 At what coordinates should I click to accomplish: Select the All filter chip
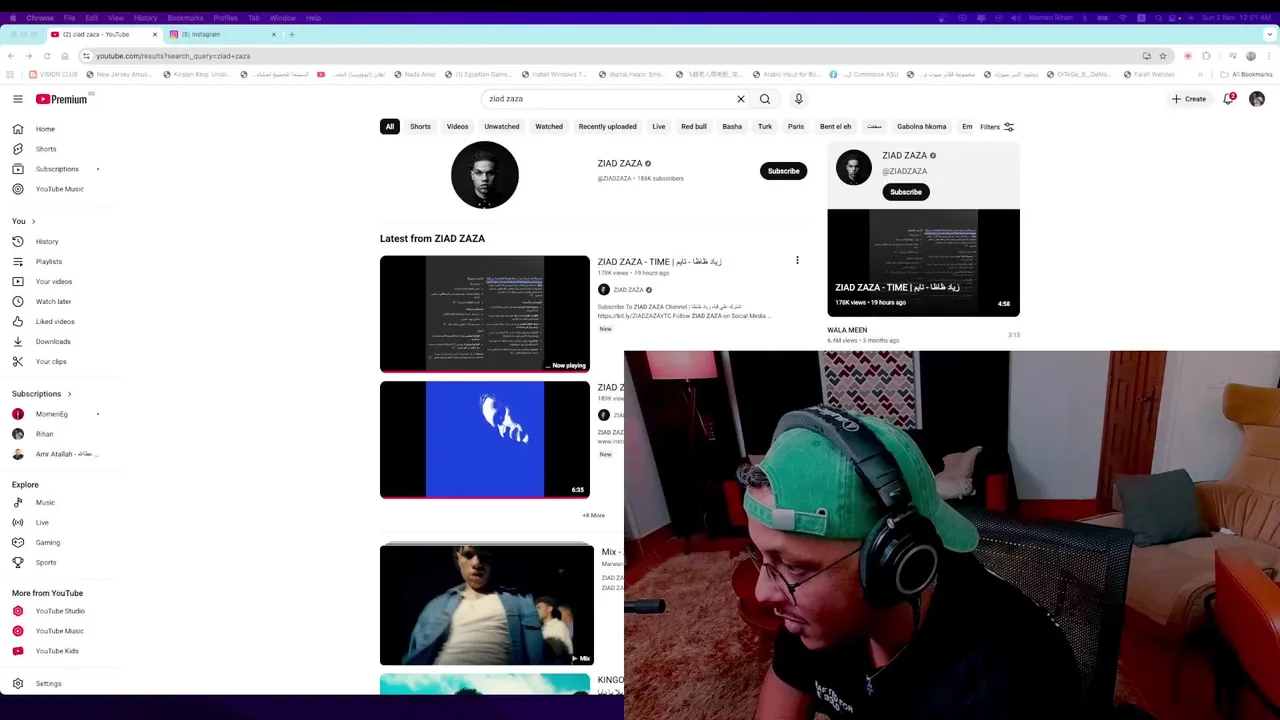coord(390,127)
